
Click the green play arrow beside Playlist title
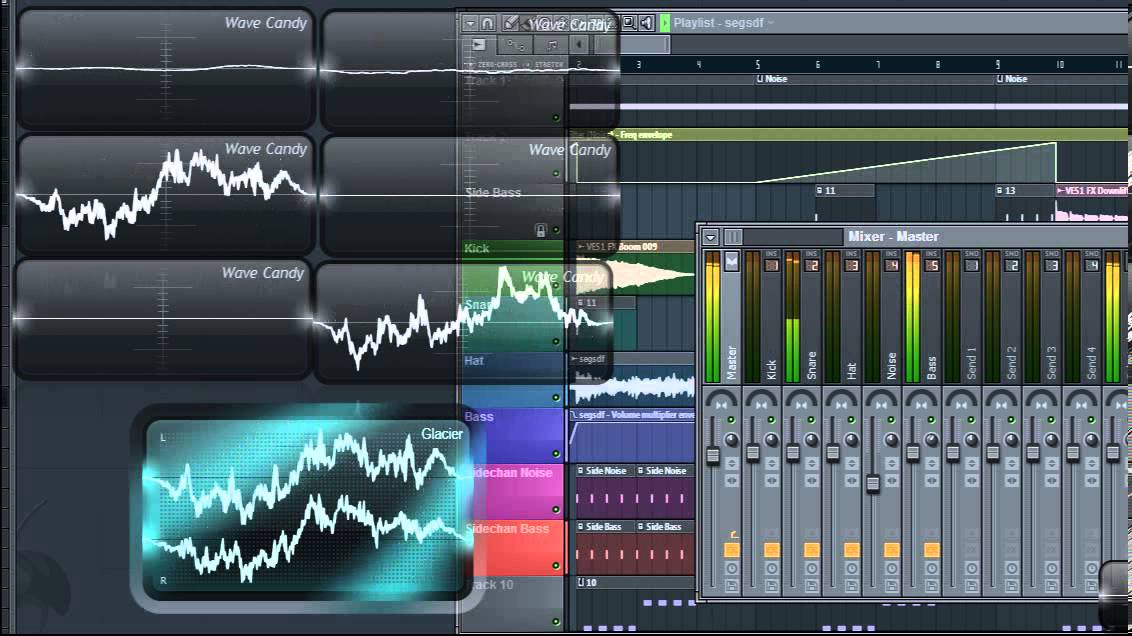[x=665, y=23]
